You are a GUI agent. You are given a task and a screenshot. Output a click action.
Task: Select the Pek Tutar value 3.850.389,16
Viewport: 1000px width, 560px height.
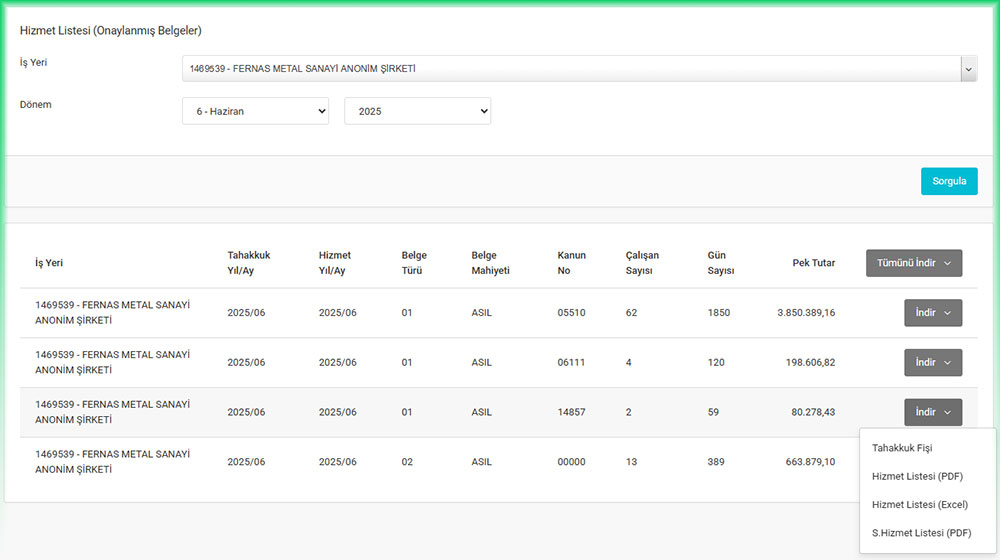tap(805, 313)
